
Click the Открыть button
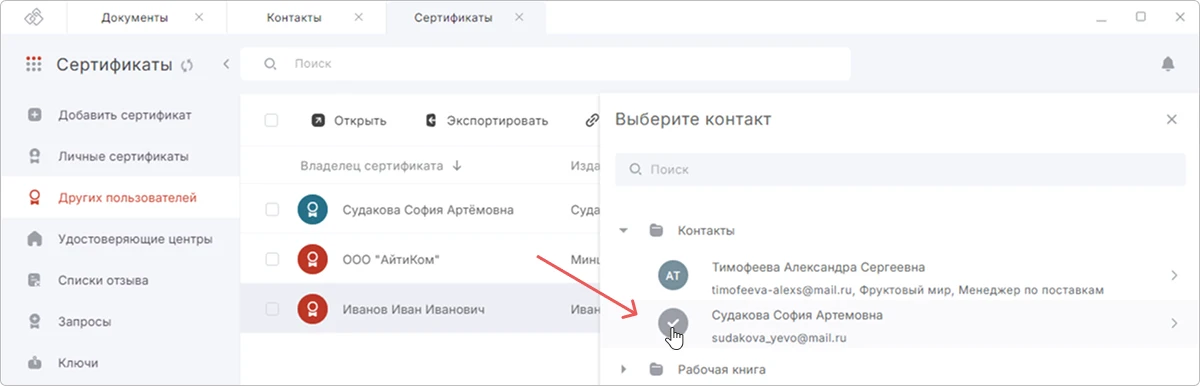348,121
